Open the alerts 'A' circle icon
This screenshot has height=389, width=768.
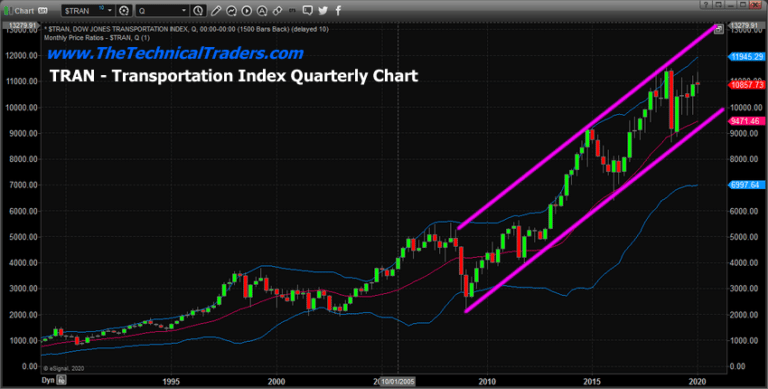tap(262, 10)
